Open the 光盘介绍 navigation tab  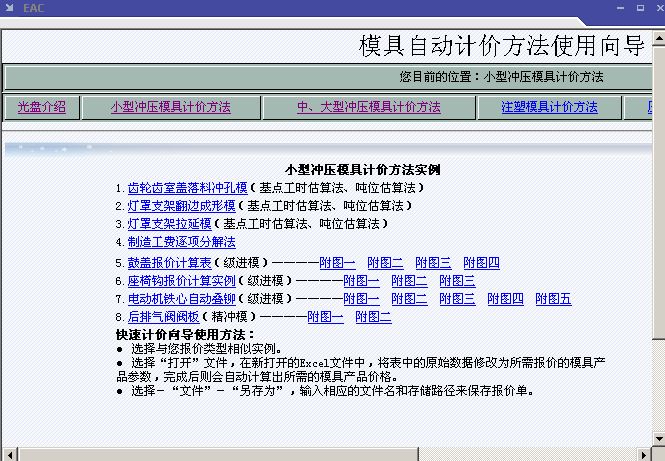pyautogui.click(x=42, y=107)
